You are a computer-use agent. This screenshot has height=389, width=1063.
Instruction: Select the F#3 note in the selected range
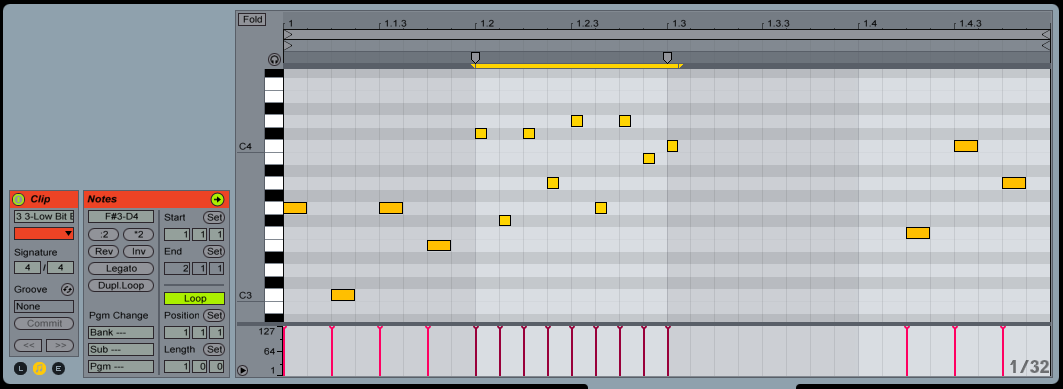(x=505, y=220)
